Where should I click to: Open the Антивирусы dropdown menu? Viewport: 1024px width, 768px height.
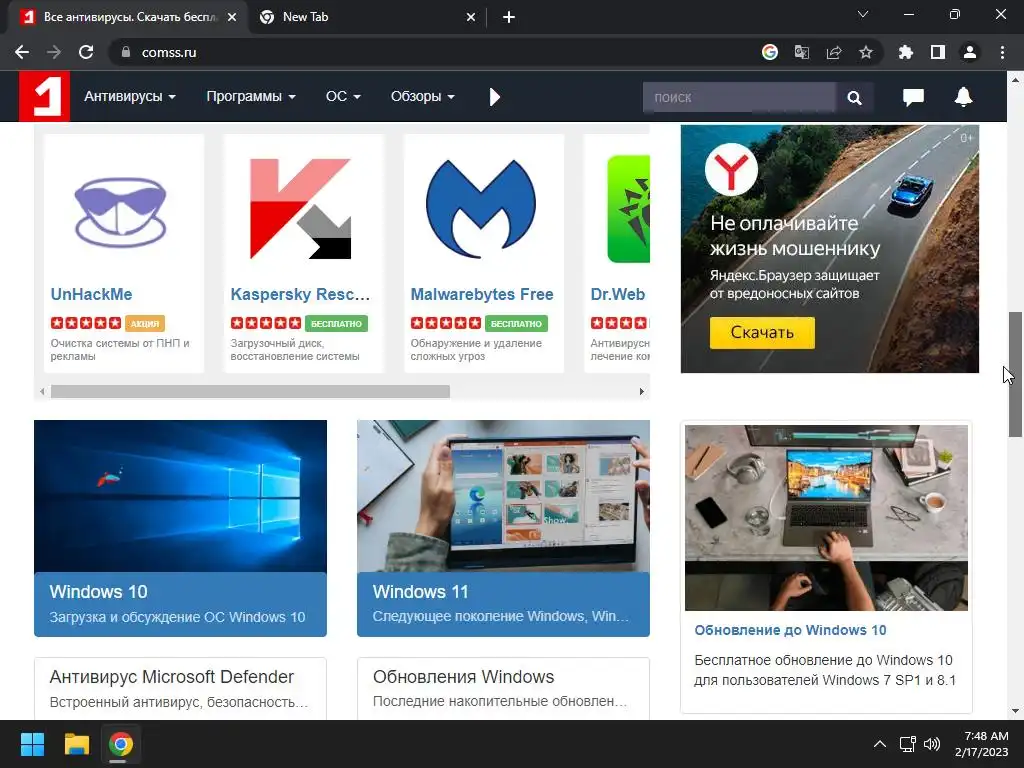pyautogui.click(x=129, y=97)
